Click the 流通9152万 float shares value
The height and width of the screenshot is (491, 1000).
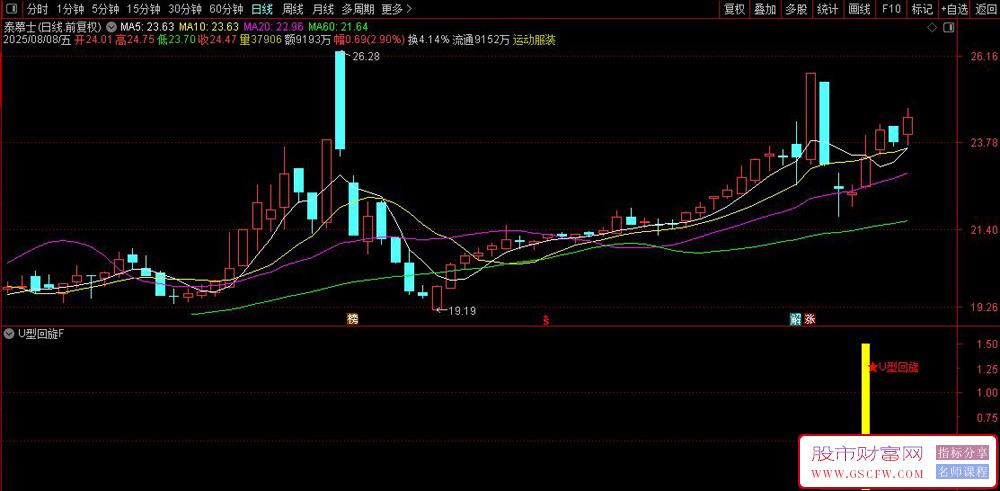click(x=482, y=40)
